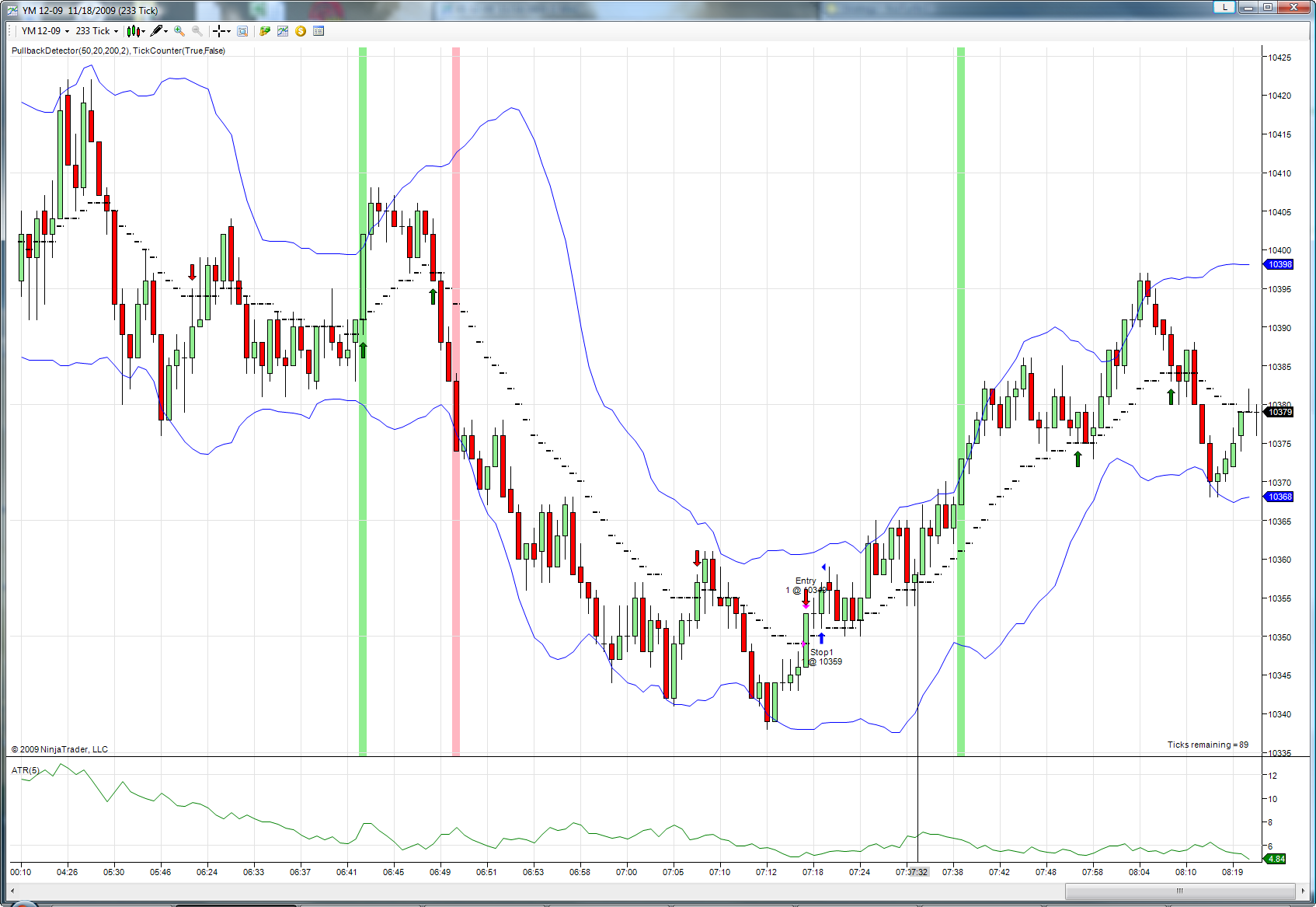Click the chart window title bar icon
Viewport: 1316px width, 907px height.
coord(12,10)
